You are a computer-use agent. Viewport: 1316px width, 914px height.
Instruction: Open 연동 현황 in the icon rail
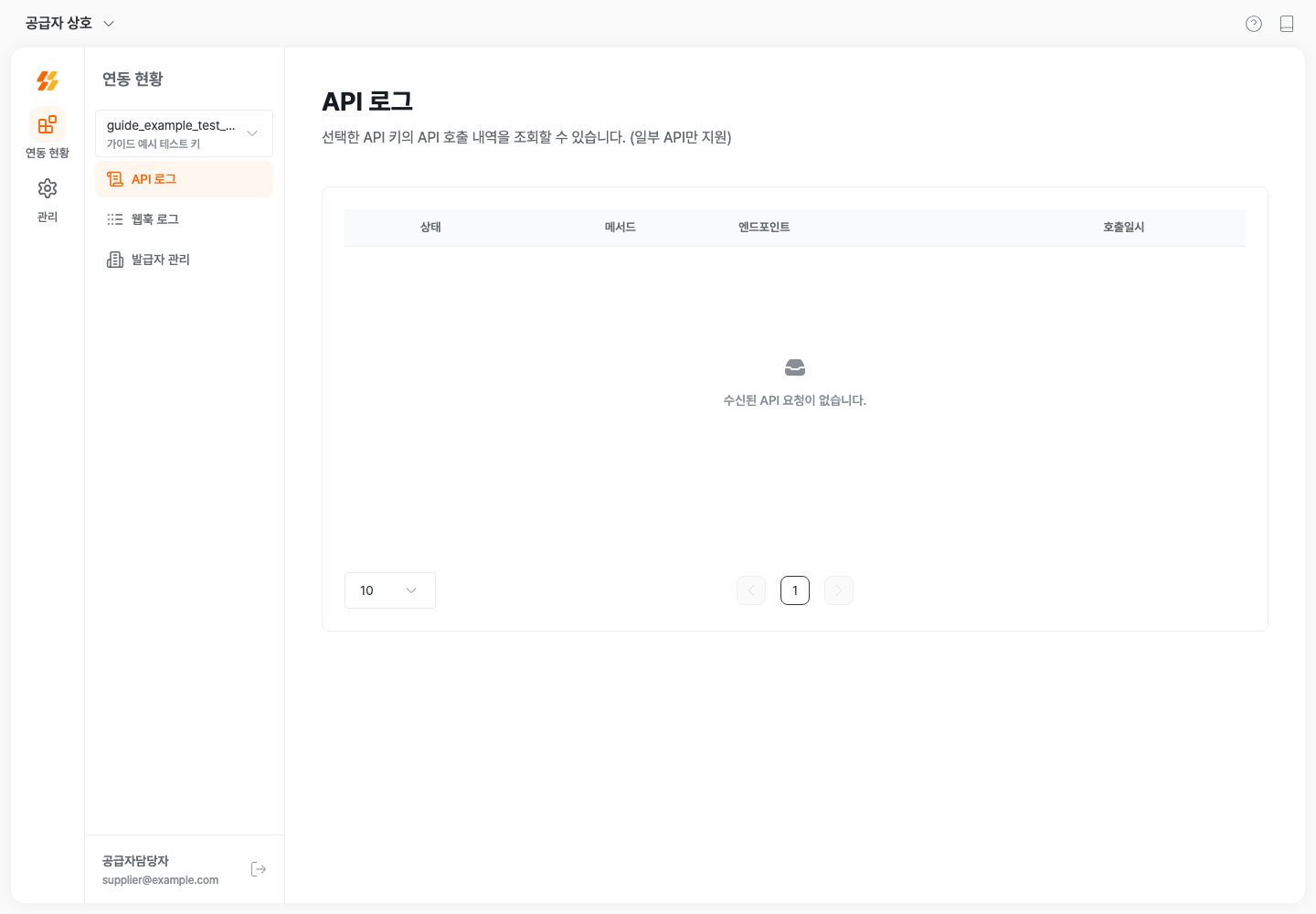click(48, 133)
